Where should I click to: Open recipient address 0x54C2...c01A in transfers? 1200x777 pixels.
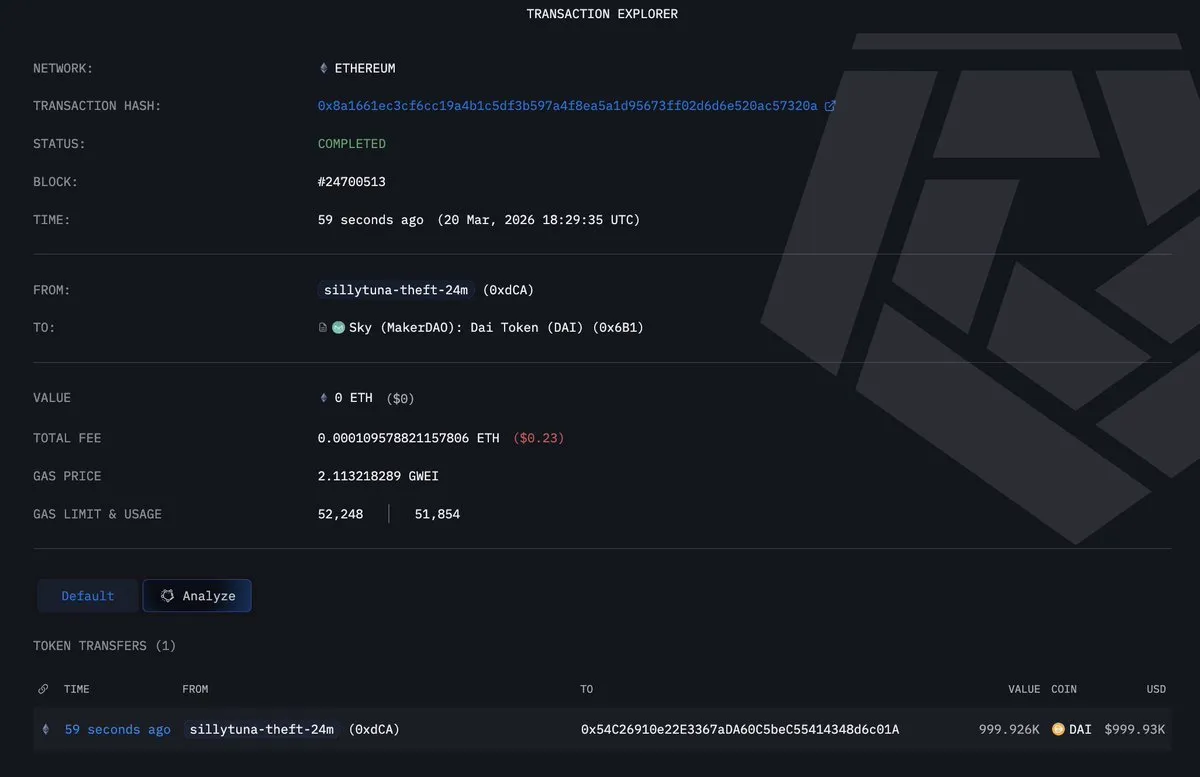point(739,730)
